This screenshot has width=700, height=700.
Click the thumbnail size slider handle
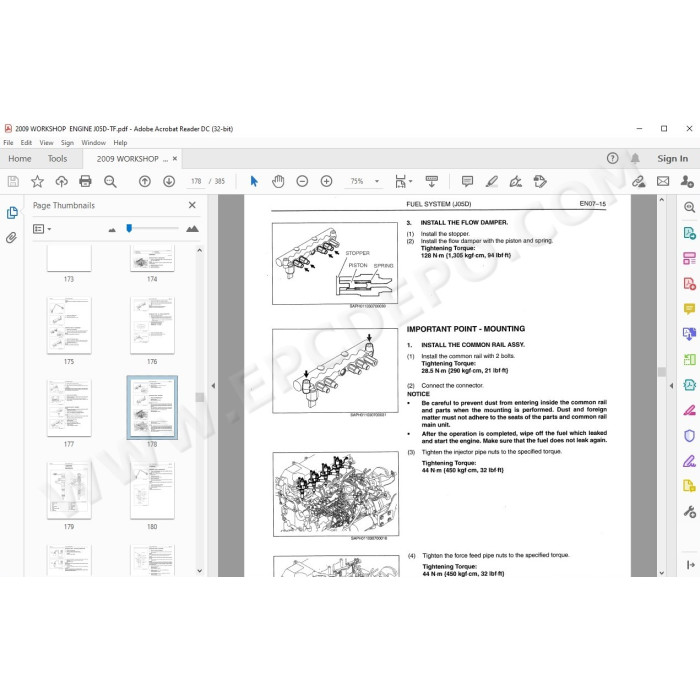[129, 229]
